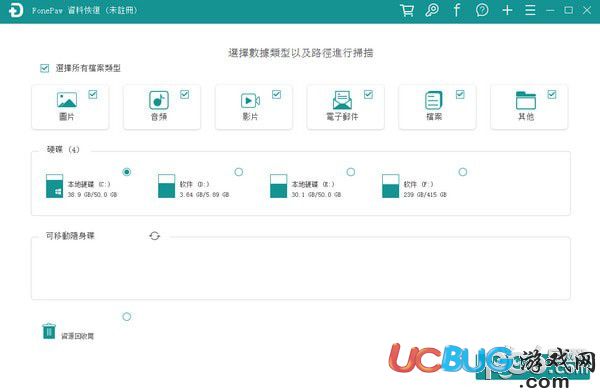Select the recycle bin radio button
The width and height of the screenshot is (600, 392).
coord(127,317)
